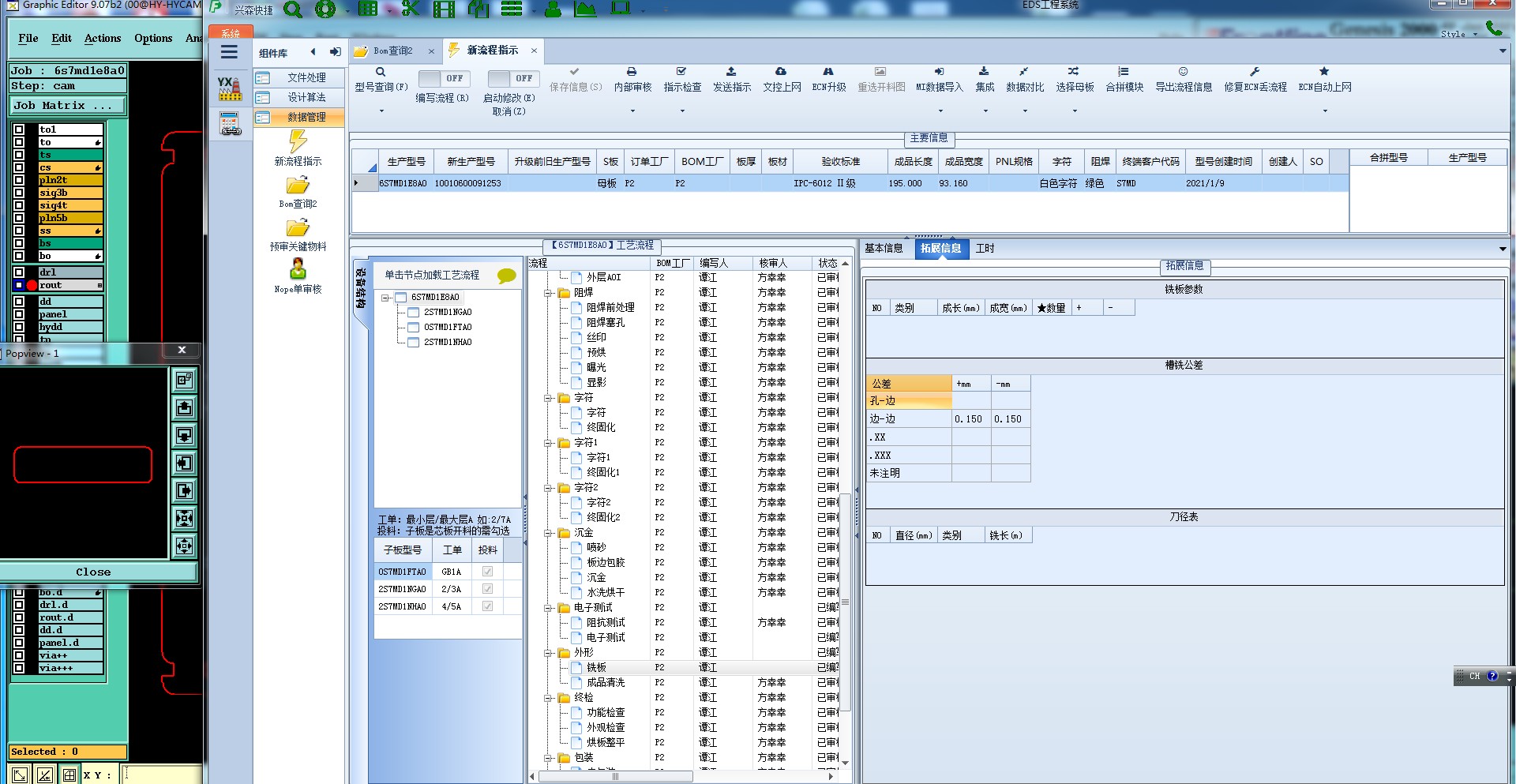The height and width of the screenshot is (784, 1516).
Task: Click the 合拼模块 list icon
Action: coord(1124,72)
